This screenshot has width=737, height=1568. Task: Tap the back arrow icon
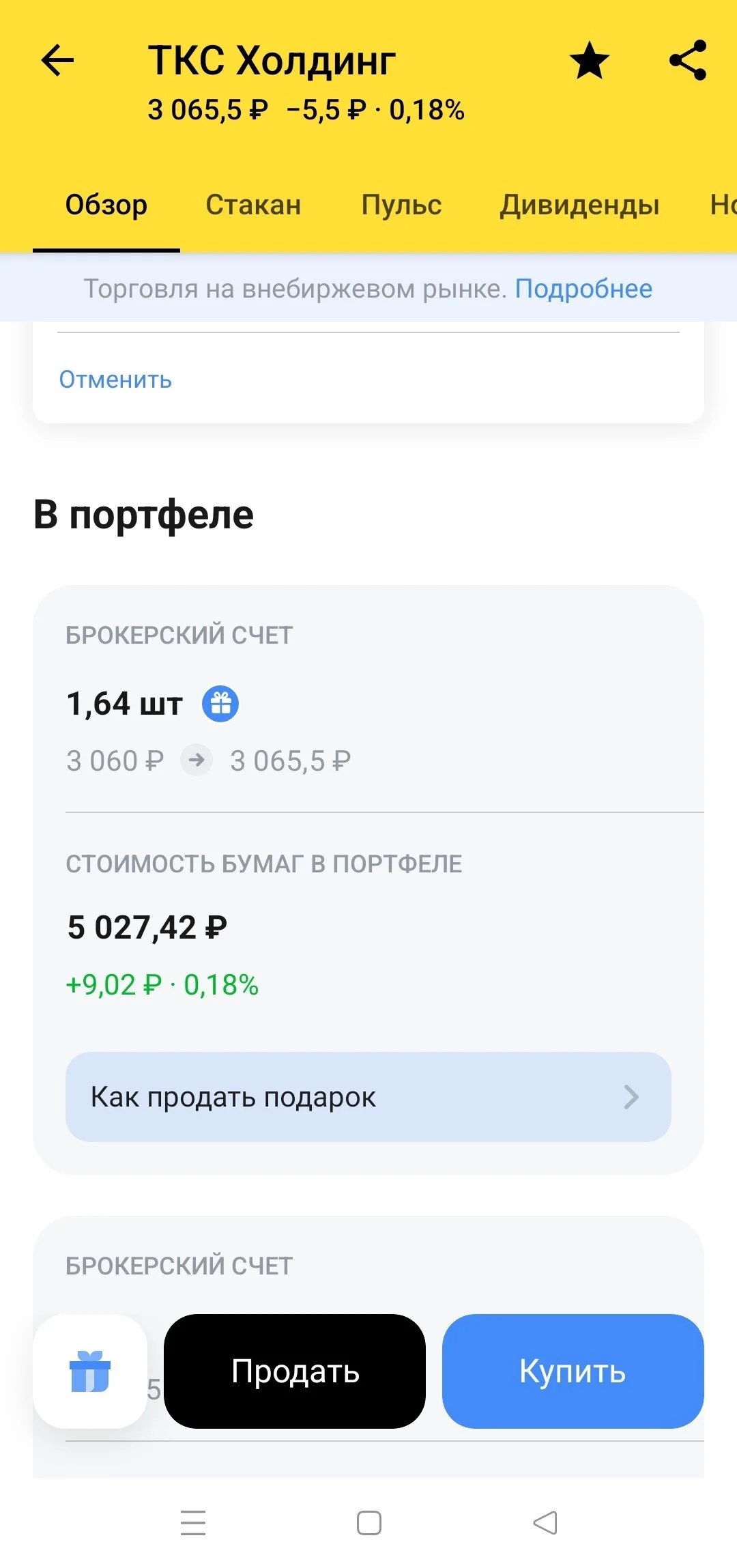tap(57, 61)
